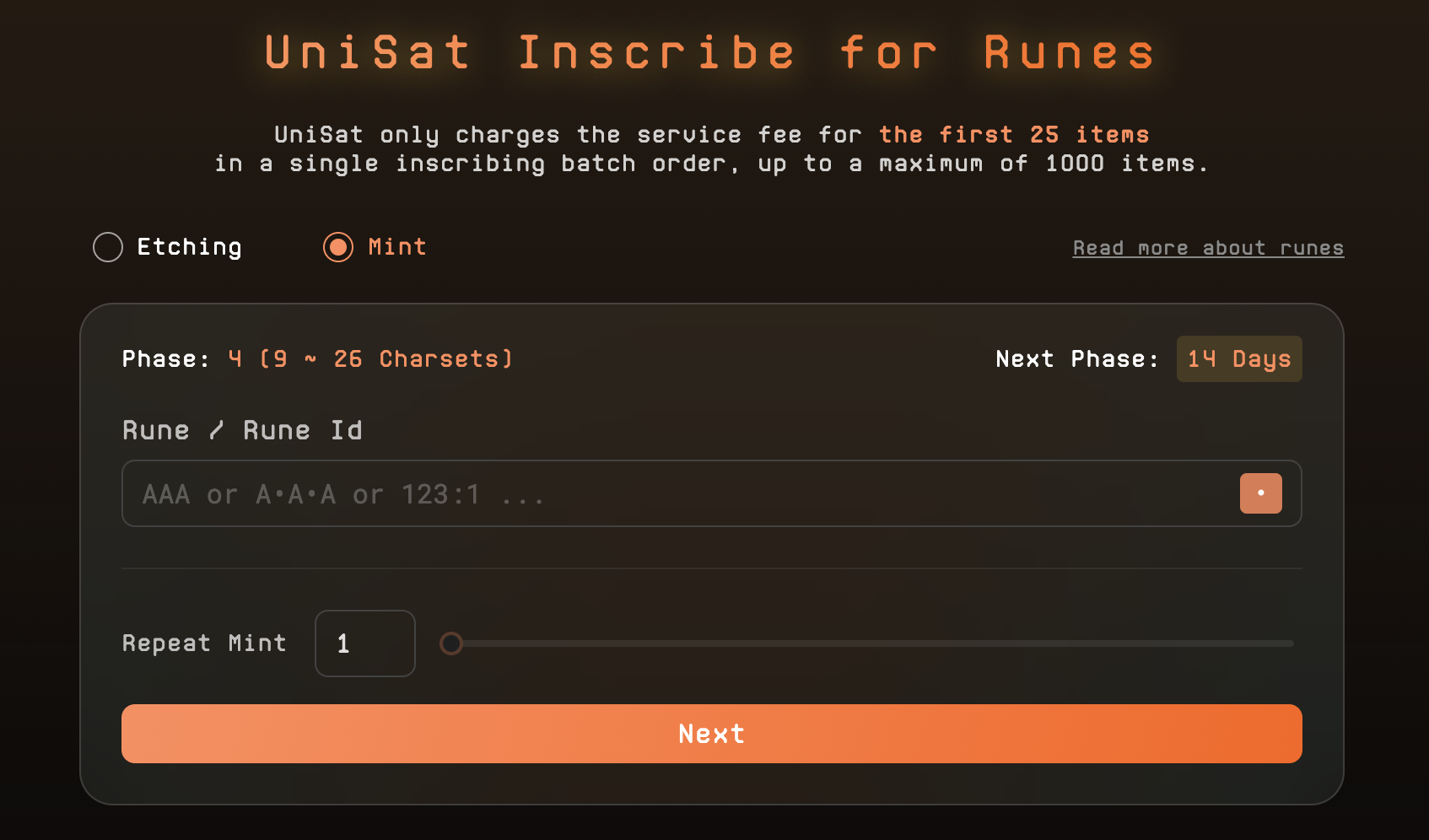The width and height of the screenshot is (1429, 840).
Task: Click the Rune / Rune Id label
Action: pyautogui.click(x=242, y=430)
